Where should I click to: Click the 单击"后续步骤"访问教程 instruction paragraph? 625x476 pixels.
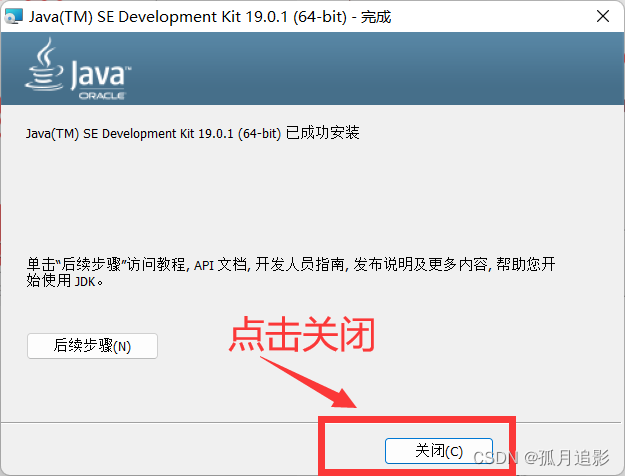(291, 272)
